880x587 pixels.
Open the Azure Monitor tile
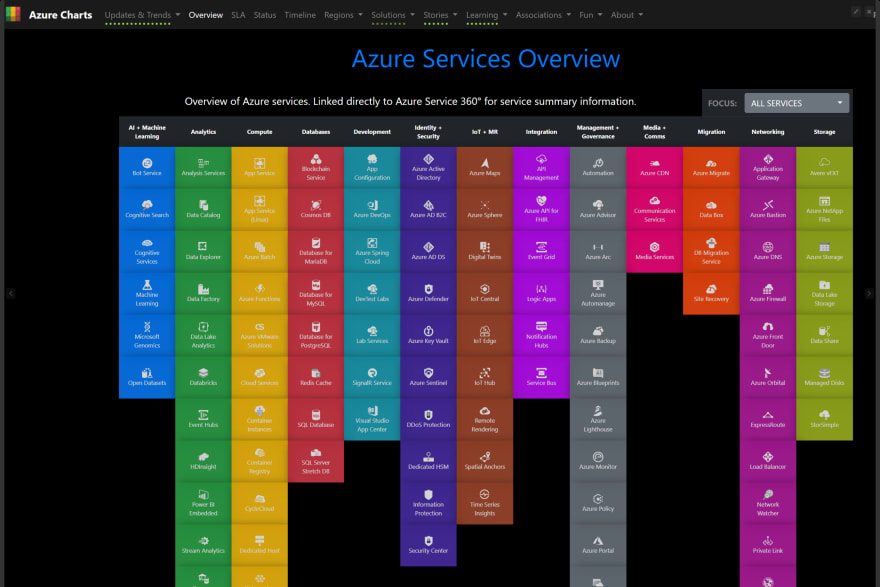click(x=598, y=461)
